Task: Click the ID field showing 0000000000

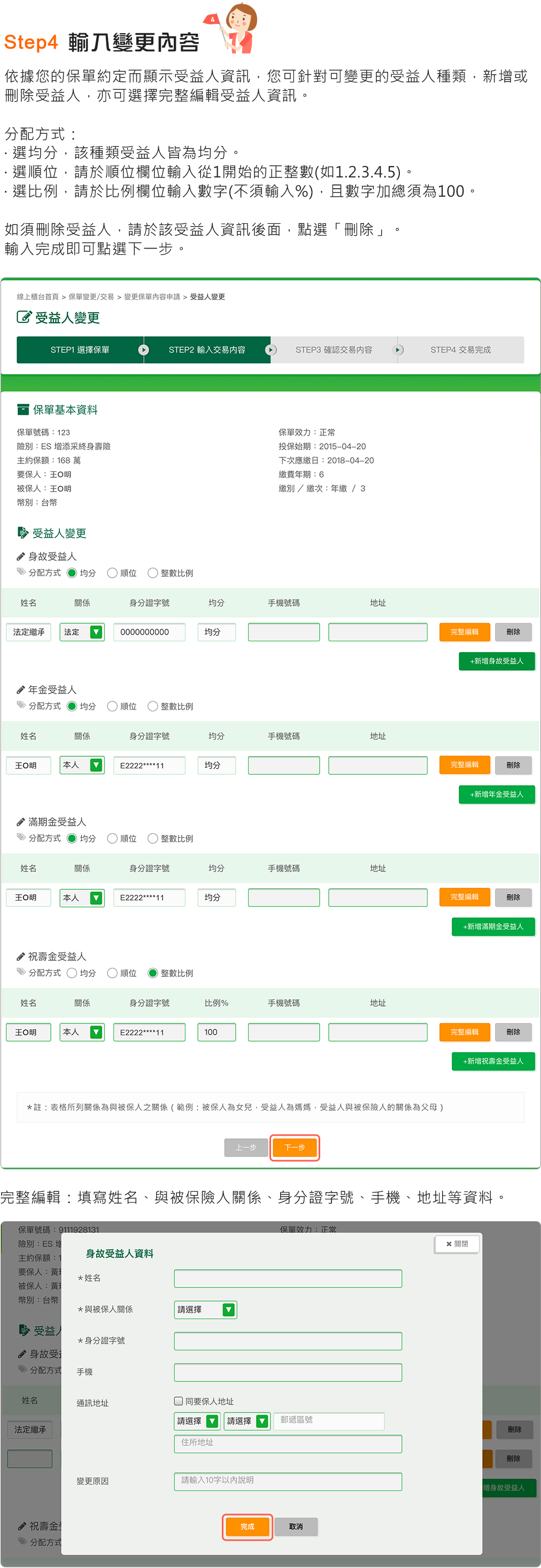Action: (x=149, y=632)
